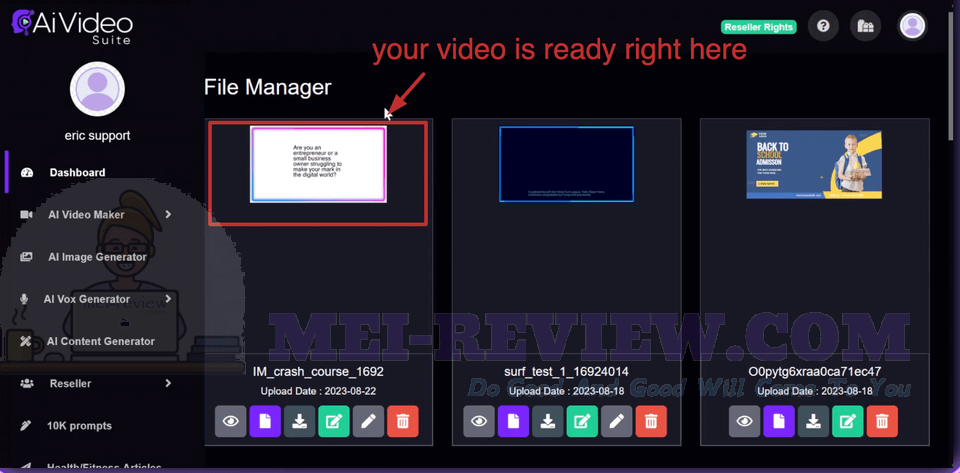Click the Dashboard gauge icon
Image resolution: width=960 pixels, height=473 pixels.
pos(26,173)
